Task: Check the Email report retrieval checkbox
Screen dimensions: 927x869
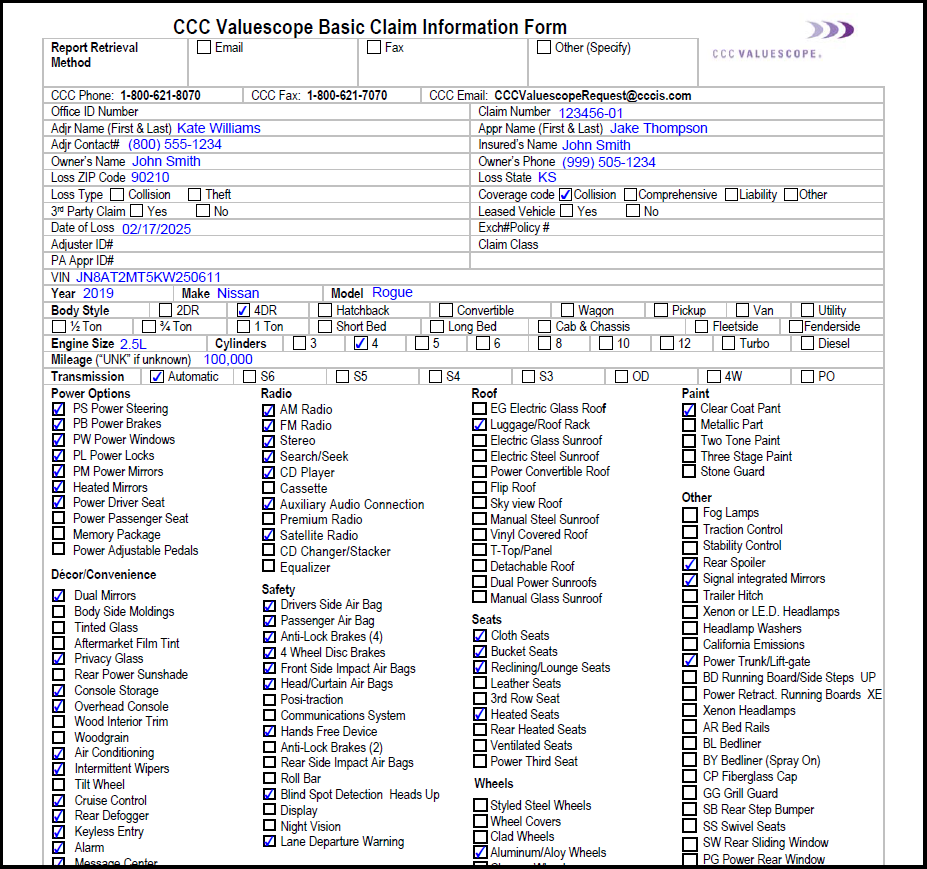Action: pyautogui.click(x=204, y=47)
